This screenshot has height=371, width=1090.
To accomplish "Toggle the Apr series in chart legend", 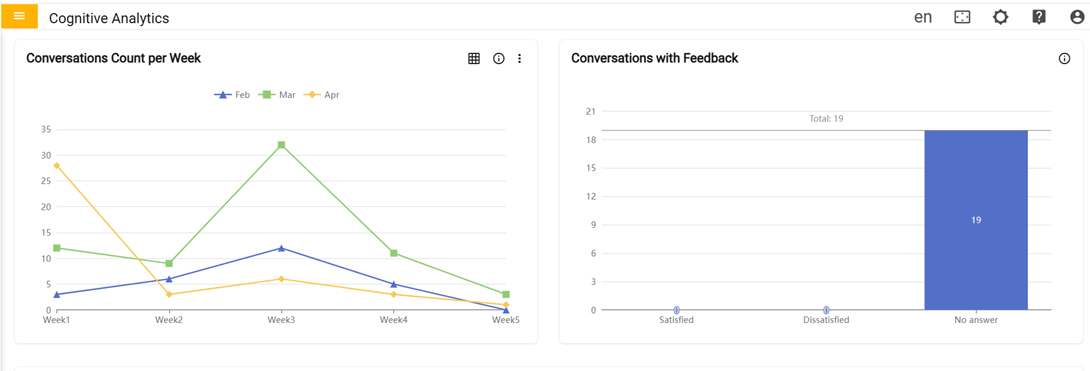I will pyautogui.click(x=321, y=95).
